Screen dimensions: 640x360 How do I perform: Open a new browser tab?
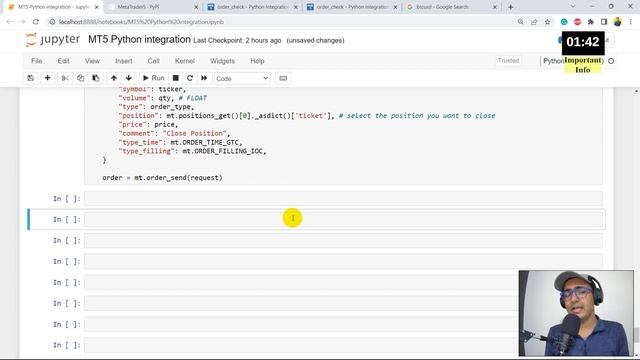(511, 7)
